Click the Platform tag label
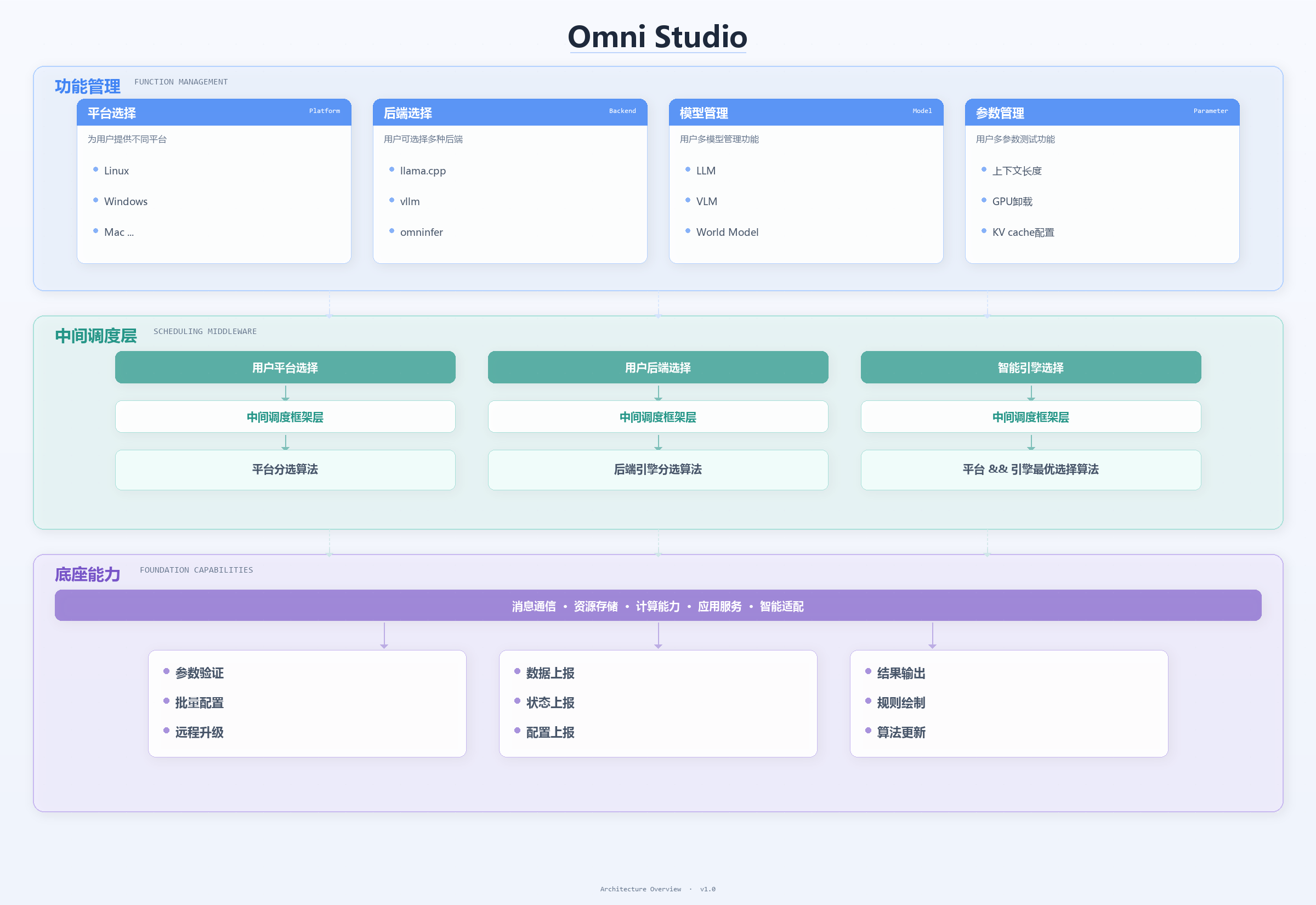Viewport: 1316px width, 905px height. coord(324,111)
